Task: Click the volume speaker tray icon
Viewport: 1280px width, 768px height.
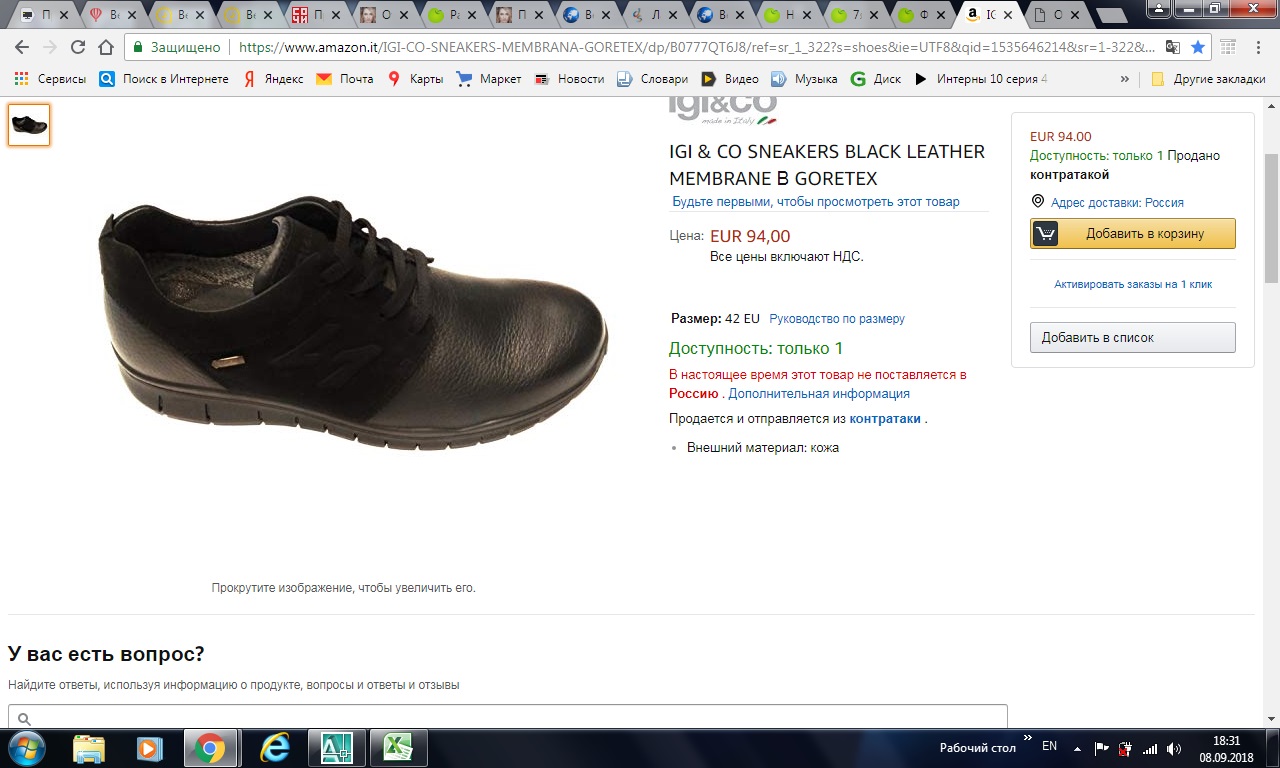Action: tap(1174, 748)
